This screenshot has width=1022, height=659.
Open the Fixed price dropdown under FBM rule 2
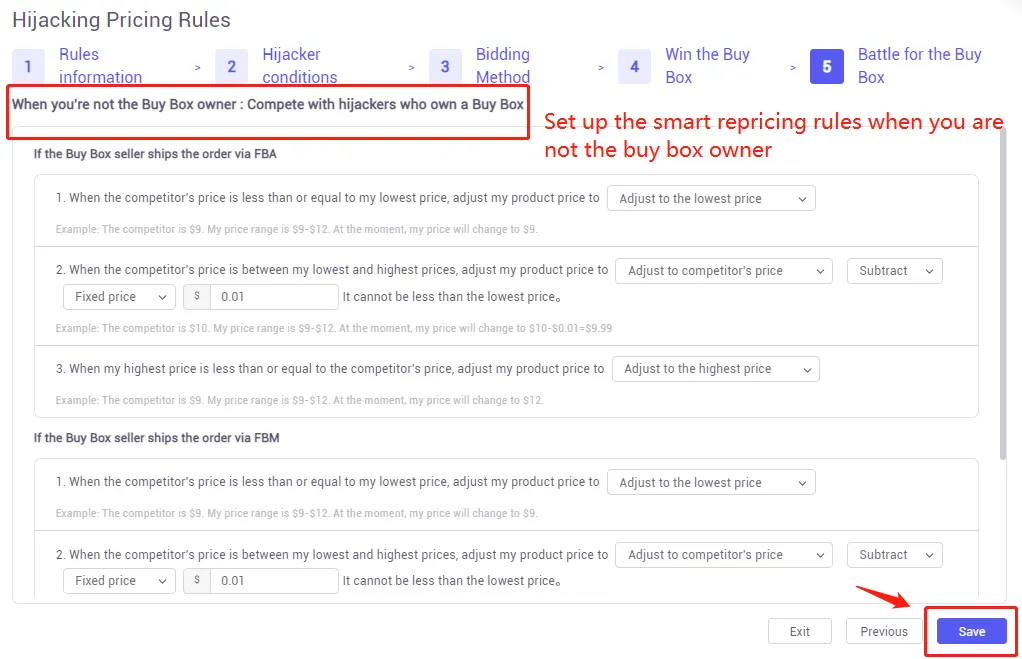click(x=118, y=581)
